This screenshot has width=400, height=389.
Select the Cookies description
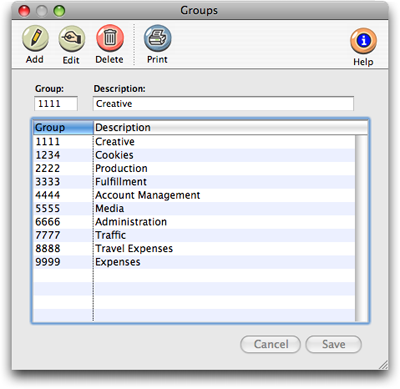[x=114, y=155]
